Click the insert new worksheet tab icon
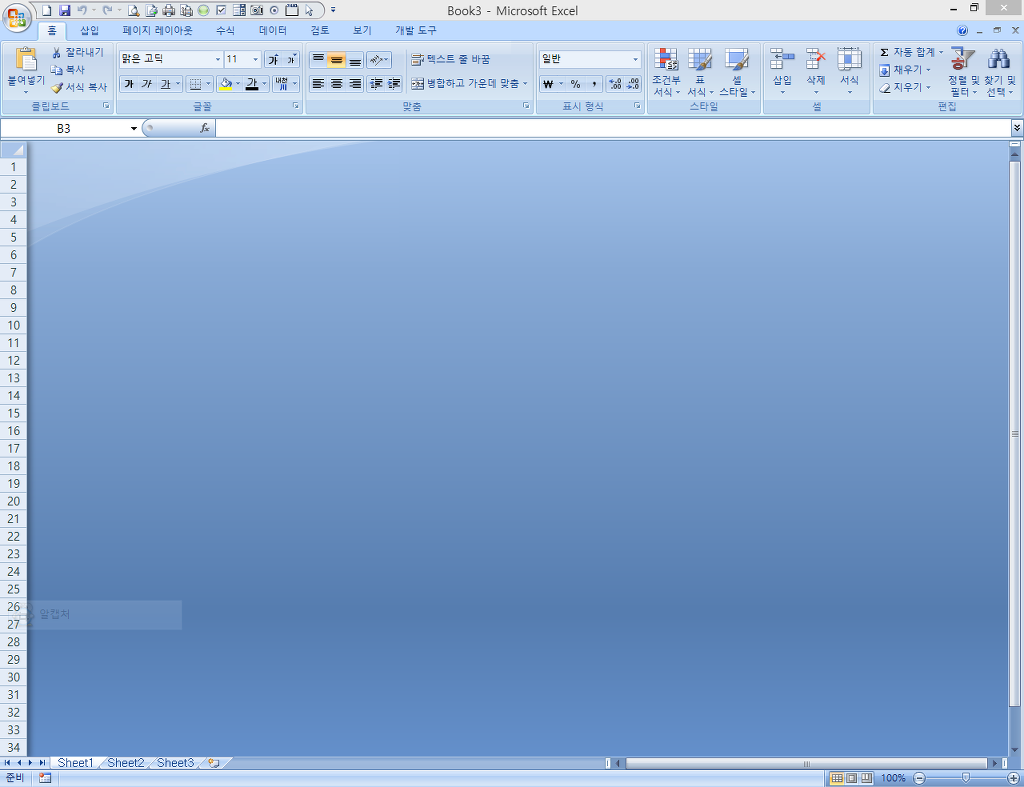1024x787 pixels. tap(214, 762)
